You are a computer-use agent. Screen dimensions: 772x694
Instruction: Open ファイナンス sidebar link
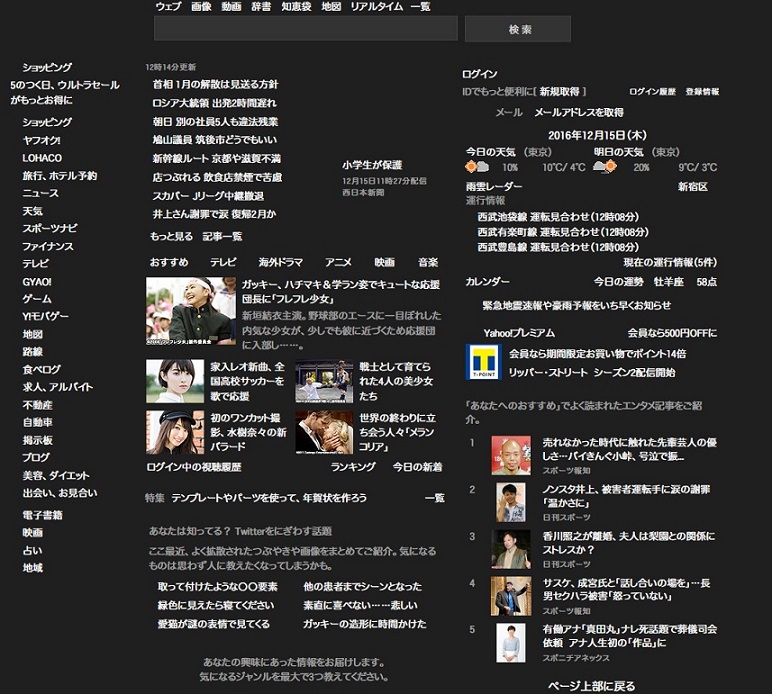[x=48, y=246]
